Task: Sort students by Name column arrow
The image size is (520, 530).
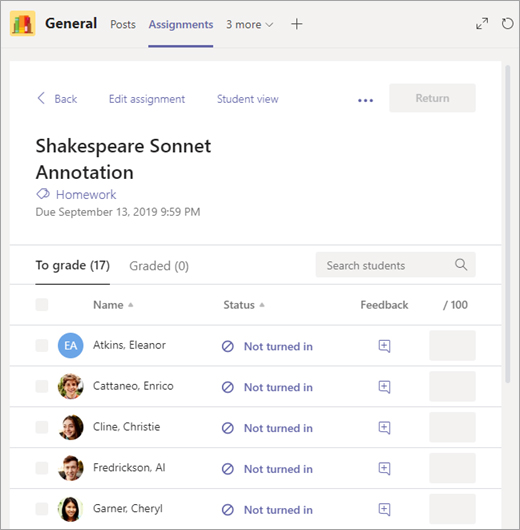Action: point(131,305)
